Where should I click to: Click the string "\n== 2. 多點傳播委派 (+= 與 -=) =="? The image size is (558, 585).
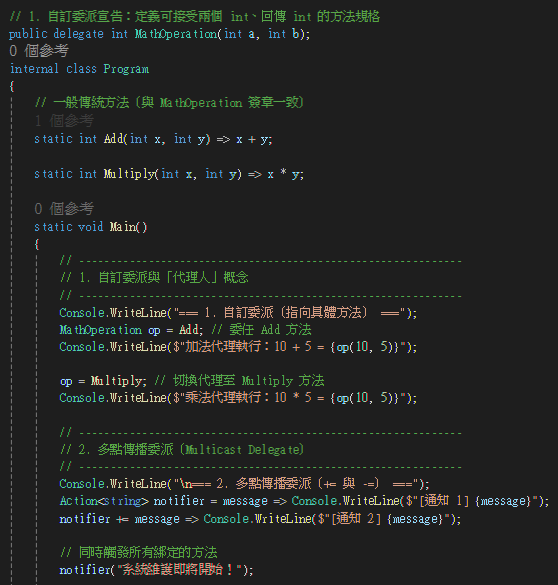296,484
